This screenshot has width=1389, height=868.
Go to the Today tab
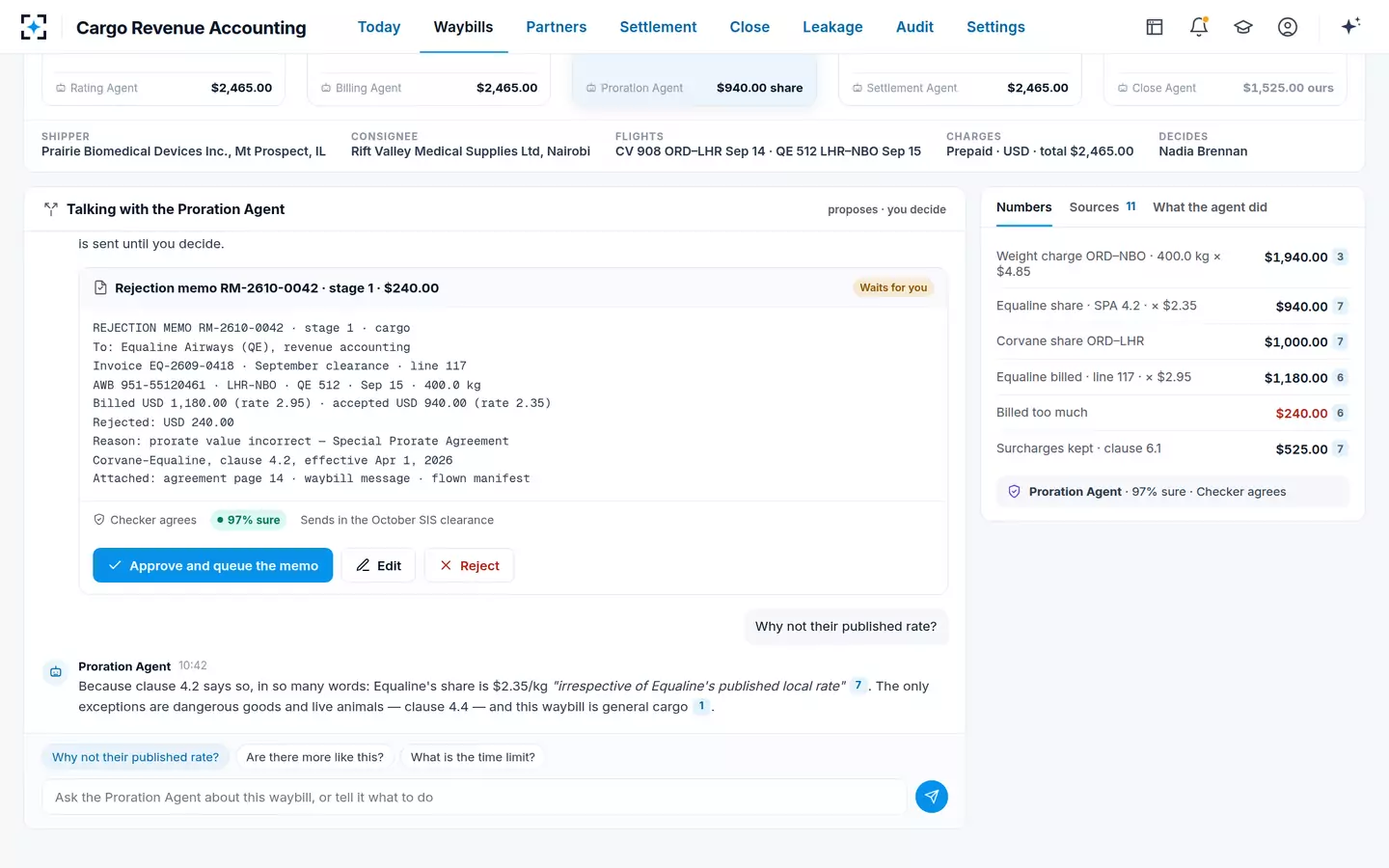pyautogui.click(x=379, y=27)
